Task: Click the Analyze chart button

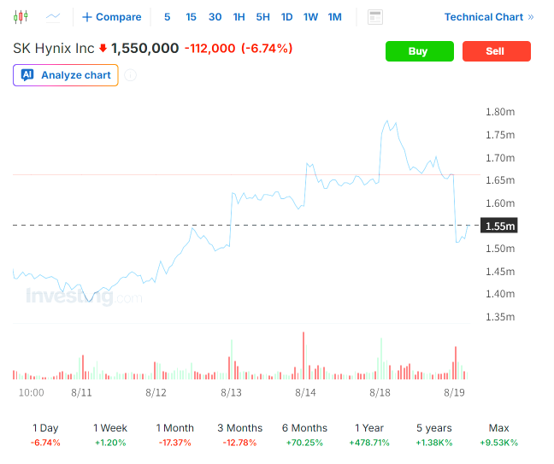Action: (x=66, y=75)
